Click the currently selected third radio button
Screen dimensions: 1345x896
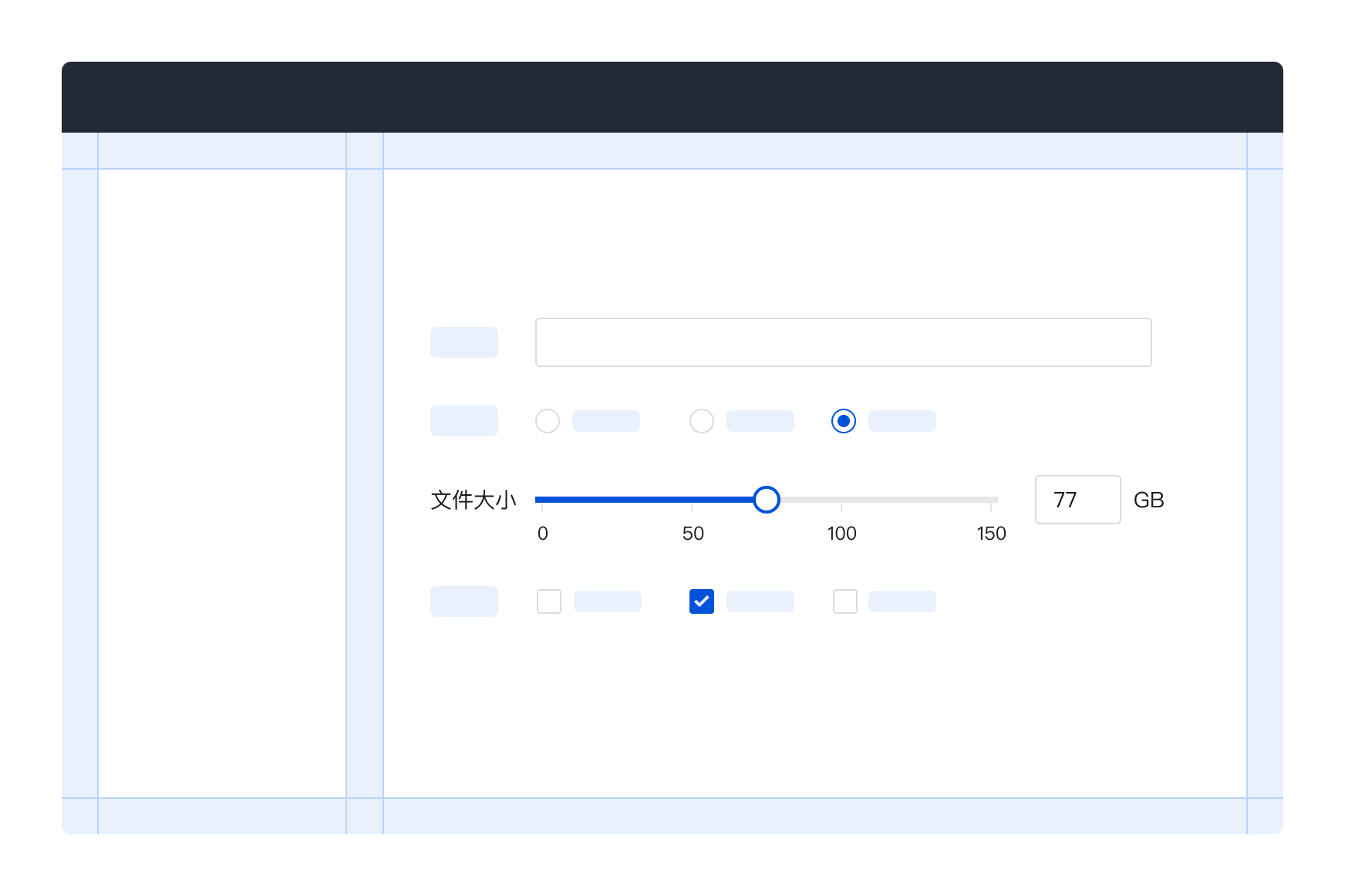(844, 421)
